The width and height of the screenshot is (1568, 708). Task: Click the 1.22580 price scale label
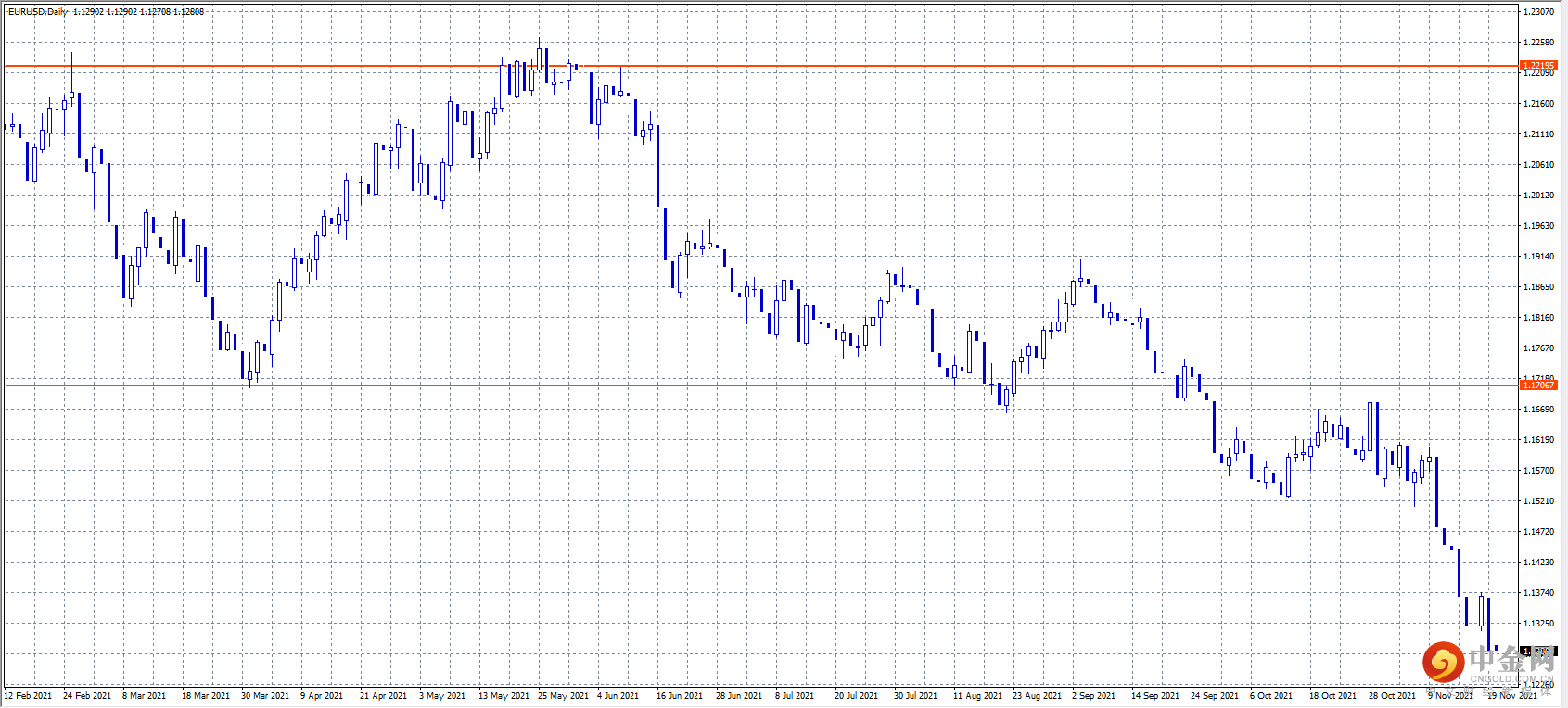[1539, 43]
